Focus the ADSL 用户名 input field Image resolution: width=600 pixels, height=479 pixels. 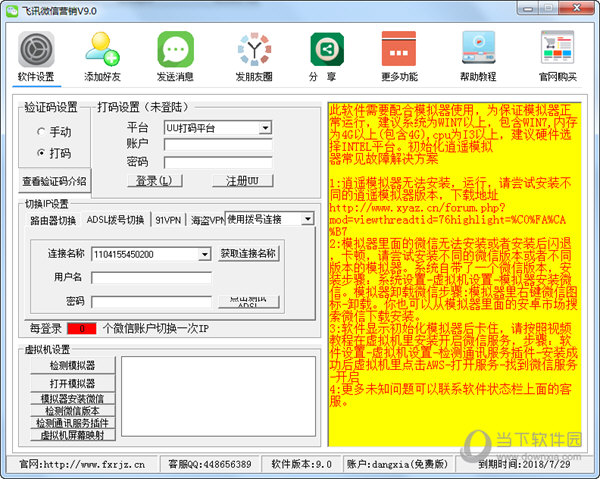click(152, 278)
